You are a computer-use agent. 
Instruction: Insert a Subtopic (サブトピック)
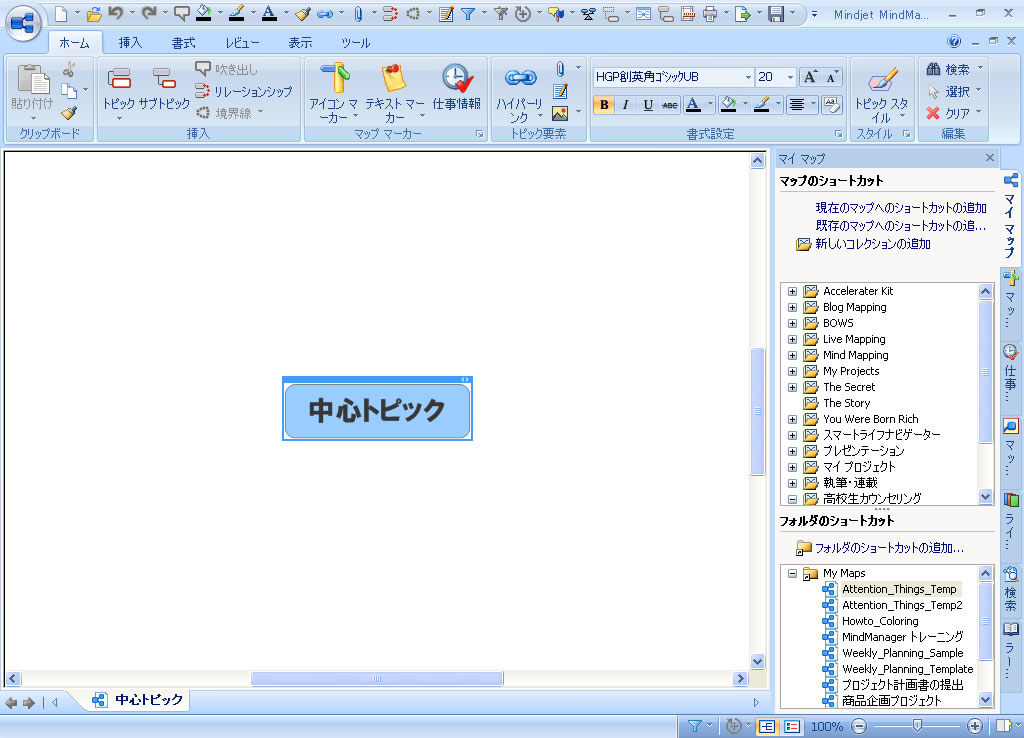tap(164, 79)
